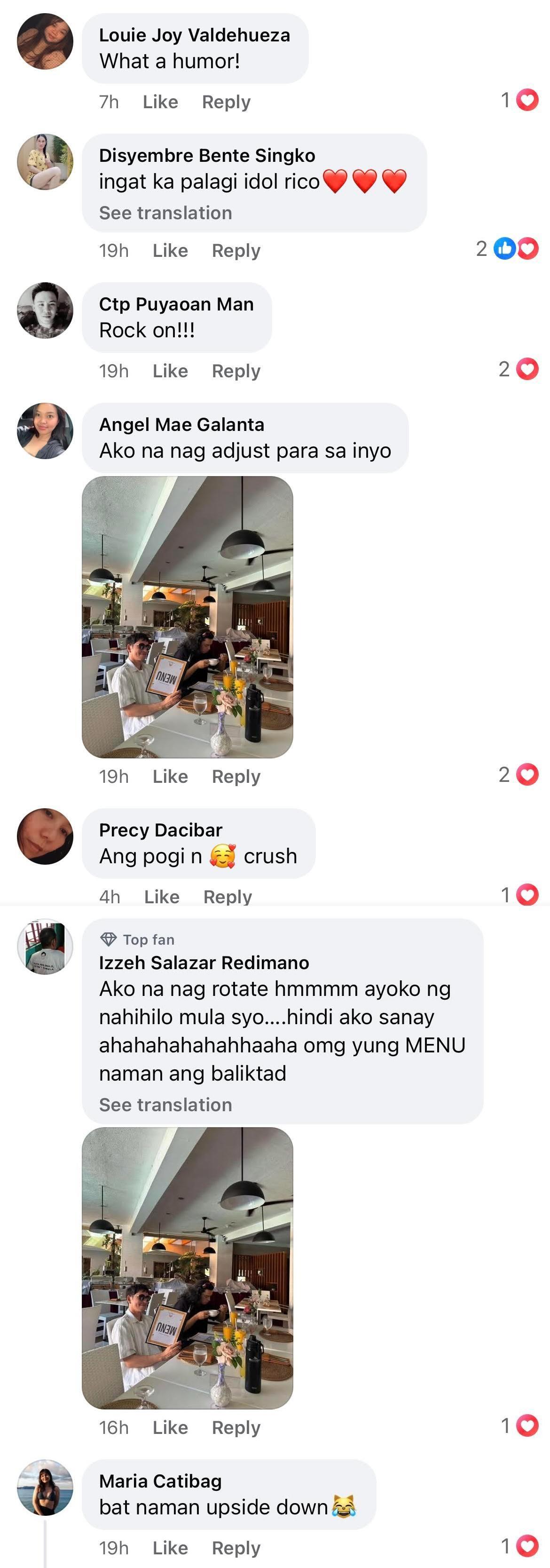
Task: Reply to Precy Dacibar's comment
Action: pos(228,897)
